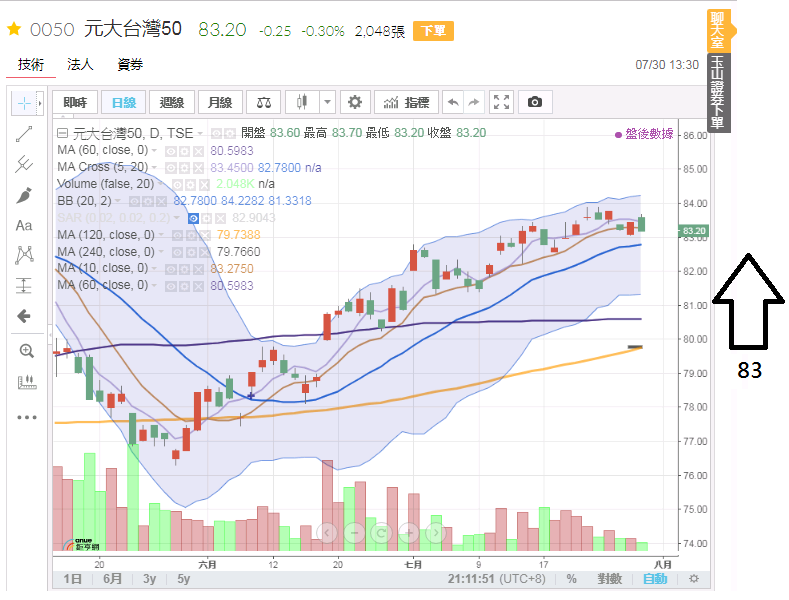Set the chart range to 6月

point(112,578)
